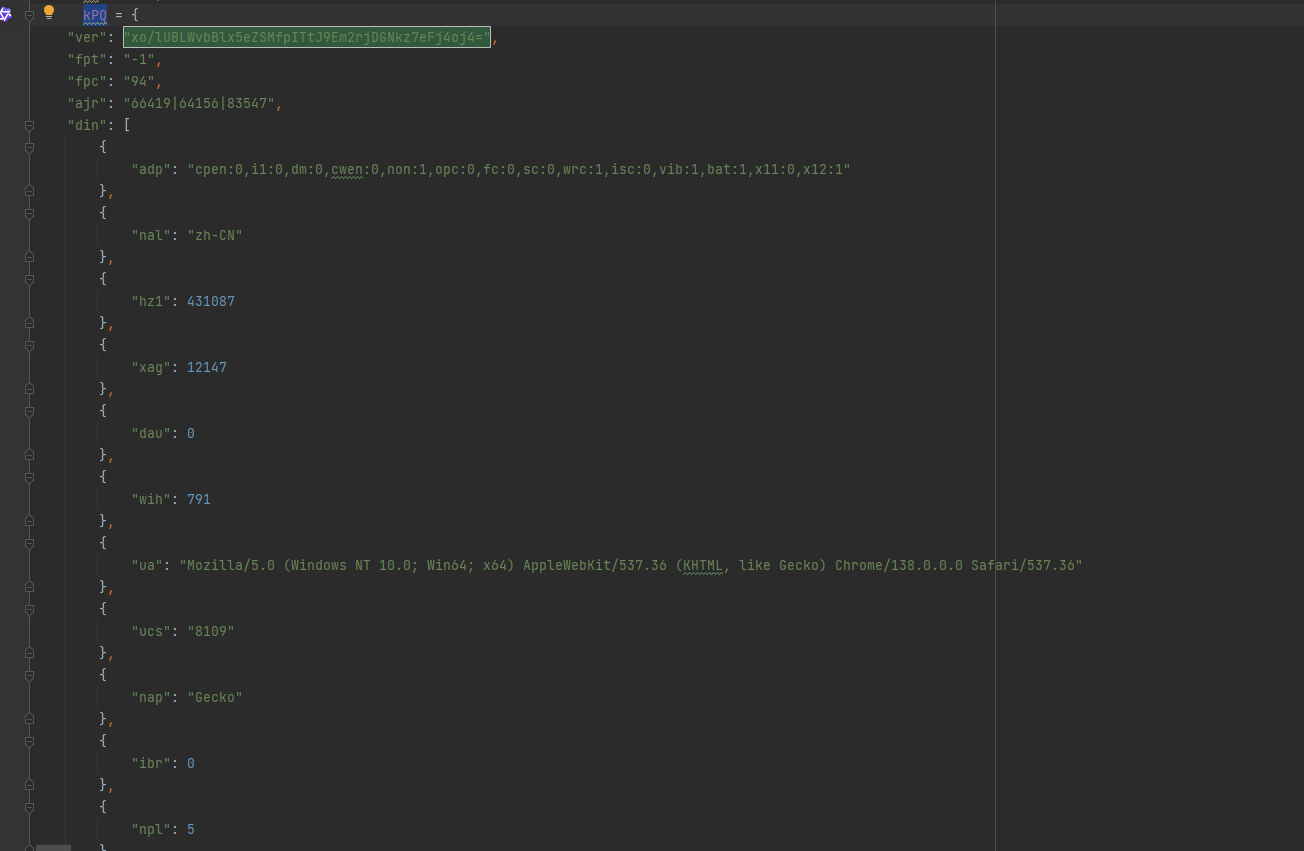Click the long "cpen:0,i1:0,..." adp string

tap(519, 169)
